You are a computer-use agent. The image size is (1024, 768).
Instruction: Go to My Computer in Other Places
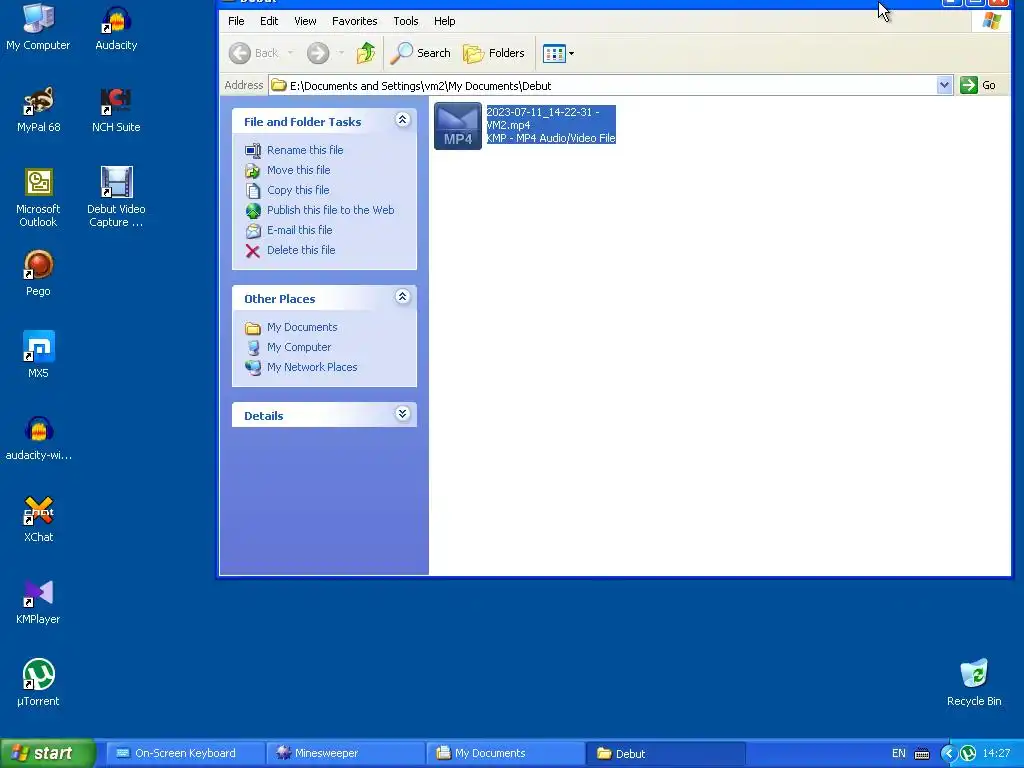click(x=299, y=347)
